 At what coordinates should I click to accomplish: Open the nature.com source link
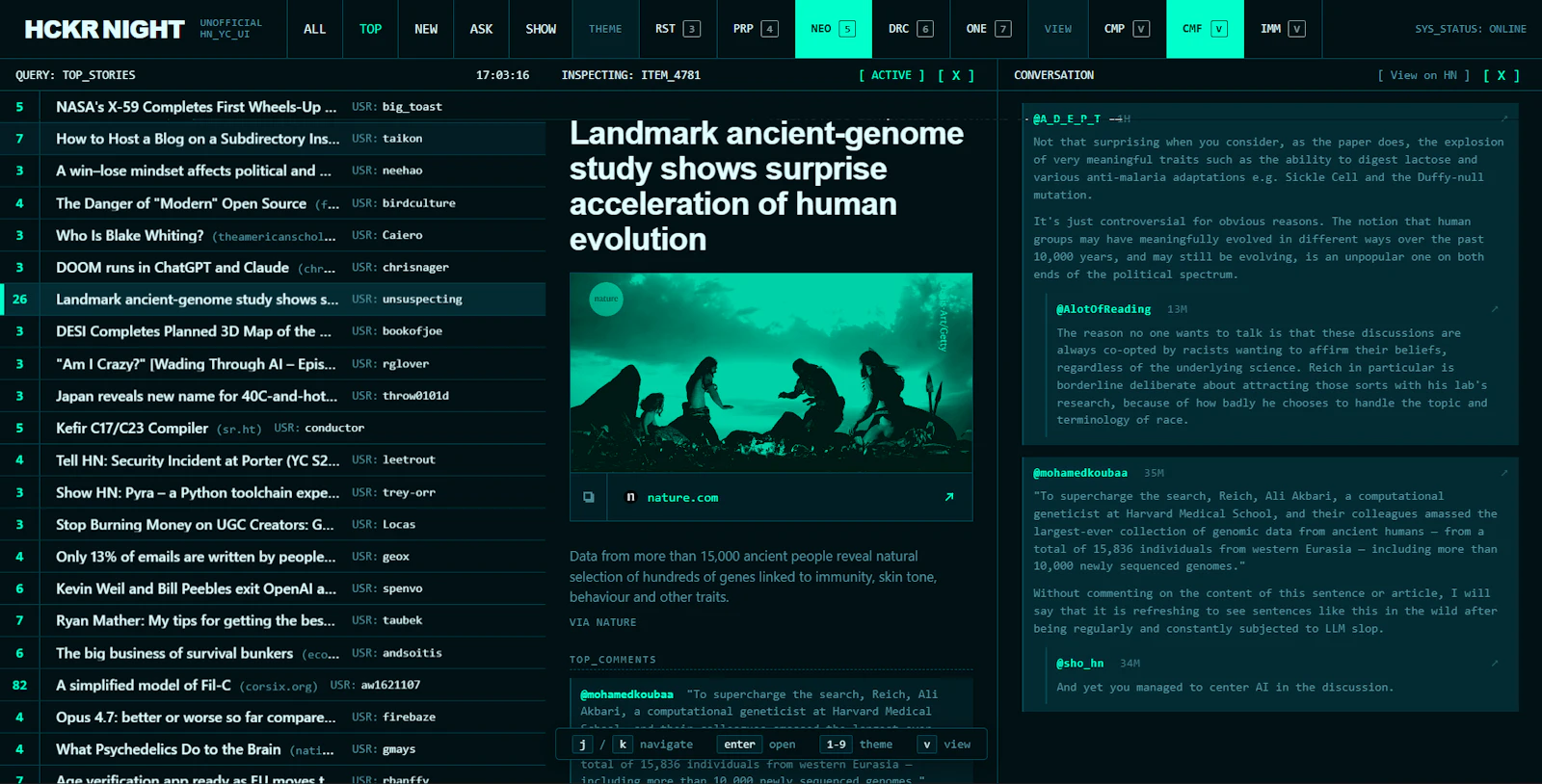click(682, 498)
